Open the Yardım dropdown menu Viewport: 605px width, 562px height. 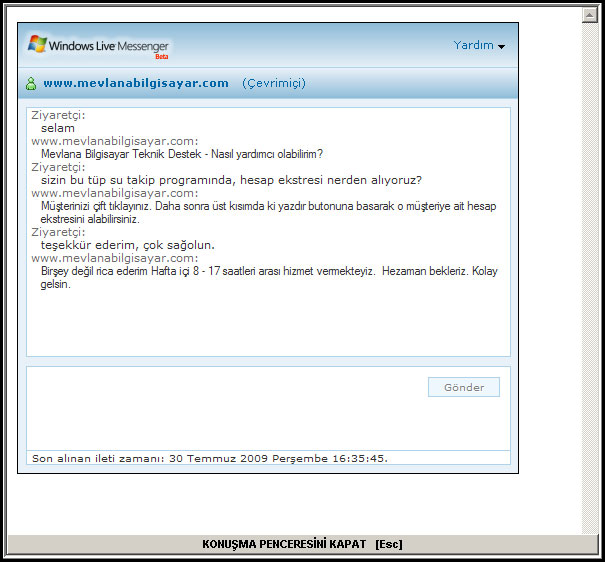pos(479,46)
